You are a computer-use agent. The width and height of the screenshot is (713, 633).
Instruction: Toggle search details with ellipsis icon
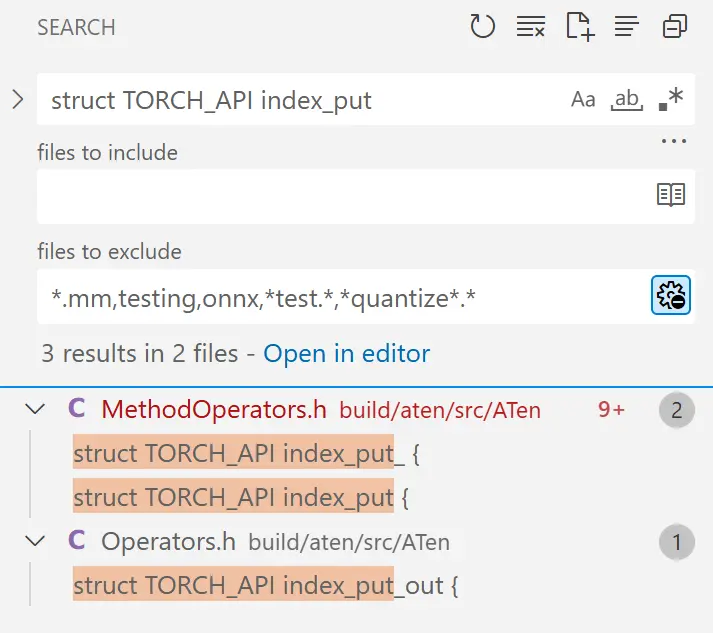click(674, 141)
